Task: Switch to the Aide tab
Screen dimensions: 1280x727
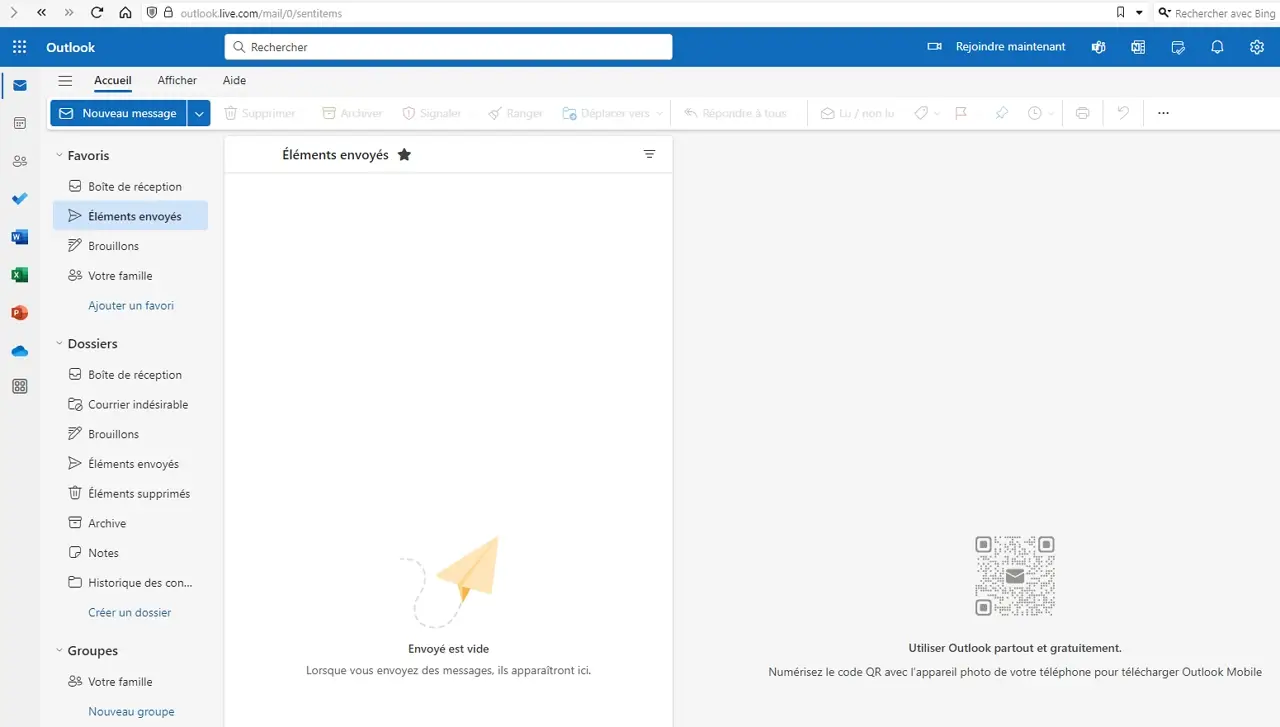Action: click(234, 81)
